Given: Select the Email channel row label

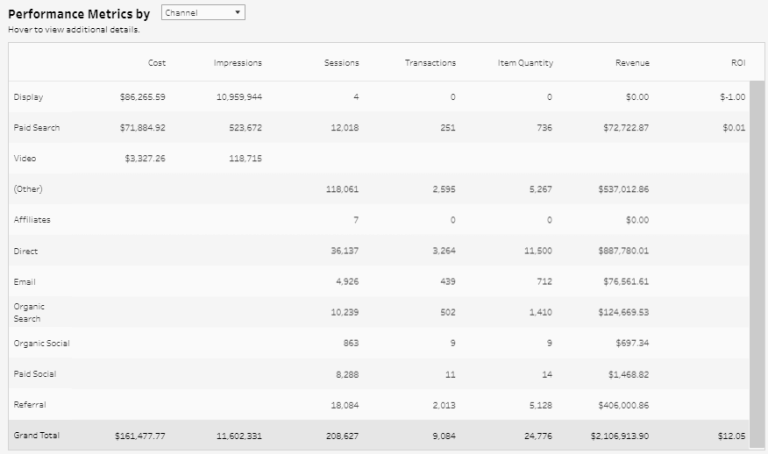Looking at the screenshot, I should (25, 281).
